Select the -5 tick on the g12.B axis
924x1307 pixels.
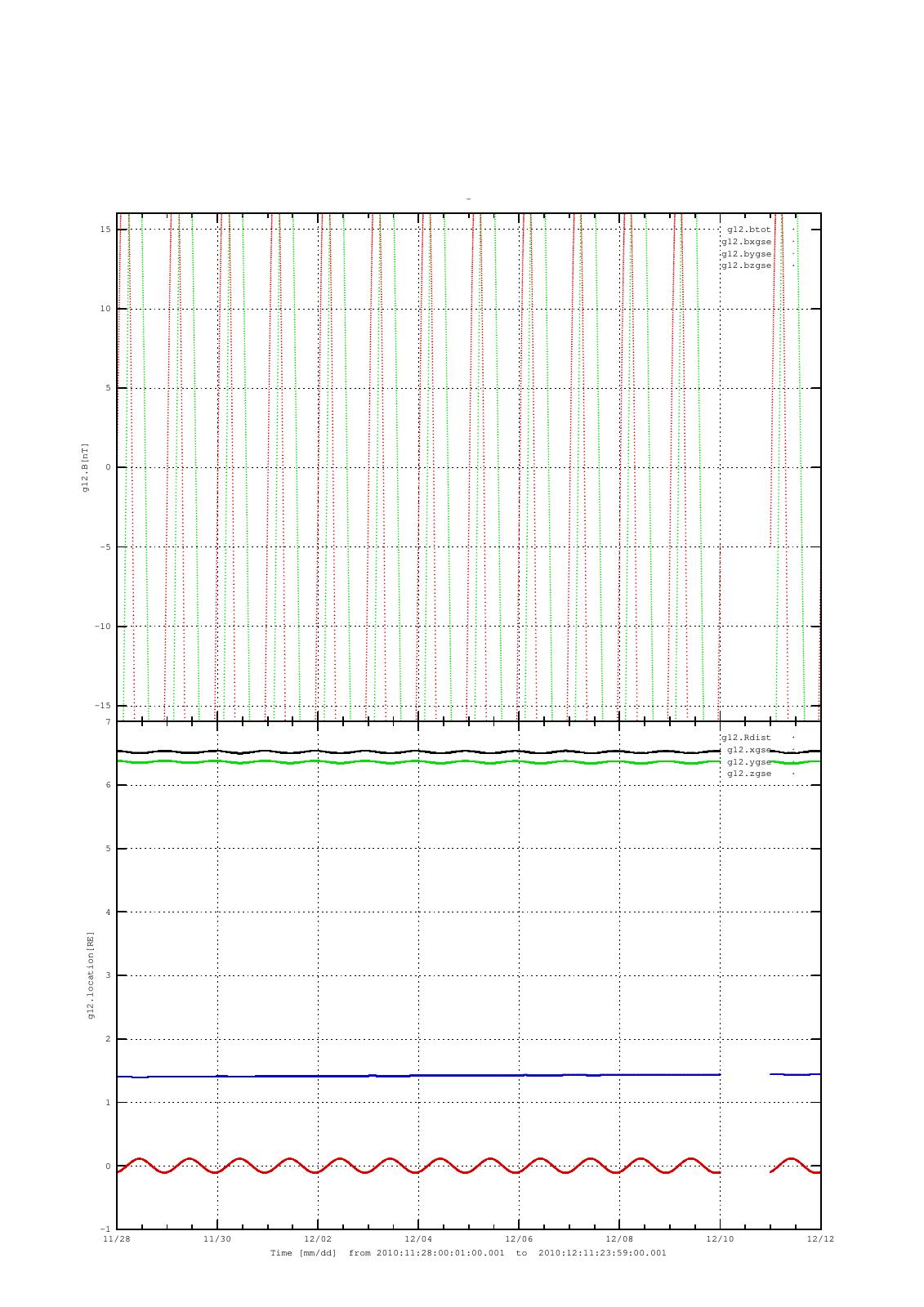(x=105, y=547)
